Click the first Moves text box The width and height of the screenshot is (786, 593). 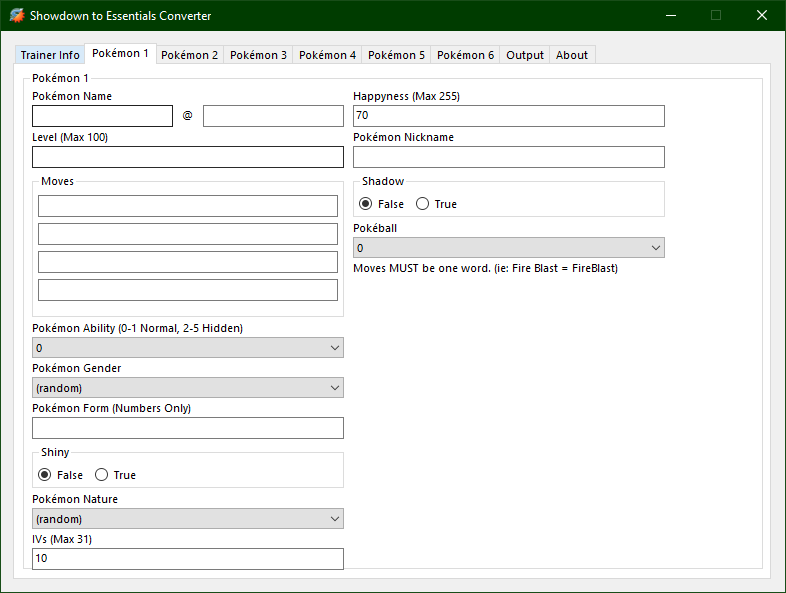(188, 206)
